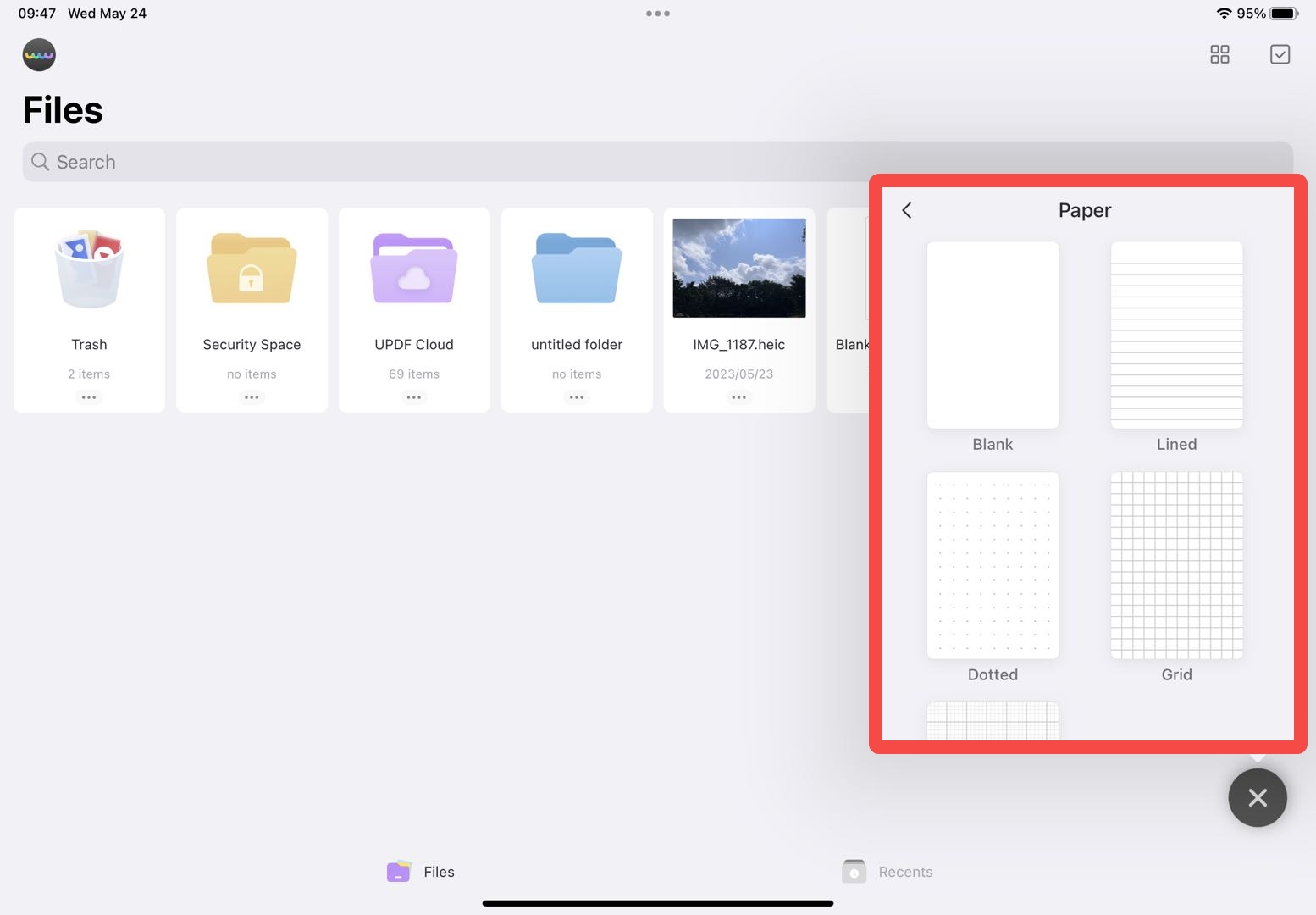Viewport: 1316px width, 915px height.
Task: Switch the view layout using the grid icon
Action: coord(1219,54)
